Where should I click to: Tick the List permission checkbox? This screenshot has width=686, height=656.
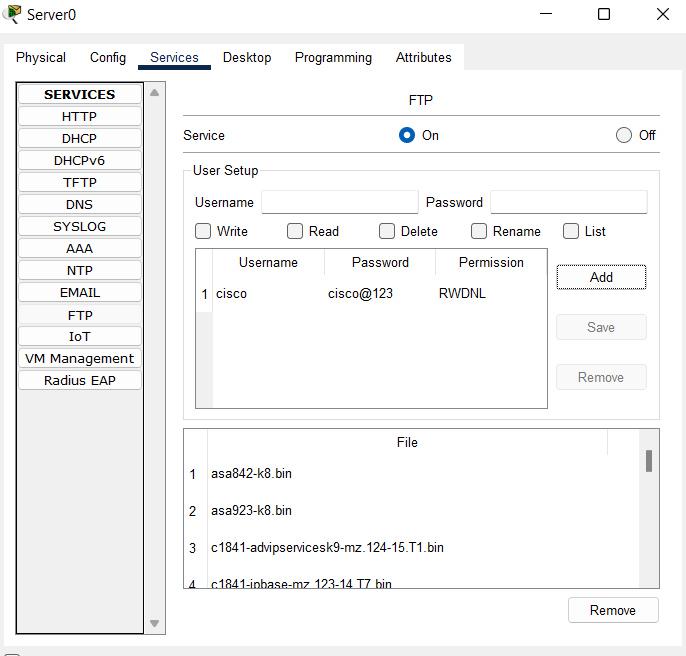(x=571, y=231)
